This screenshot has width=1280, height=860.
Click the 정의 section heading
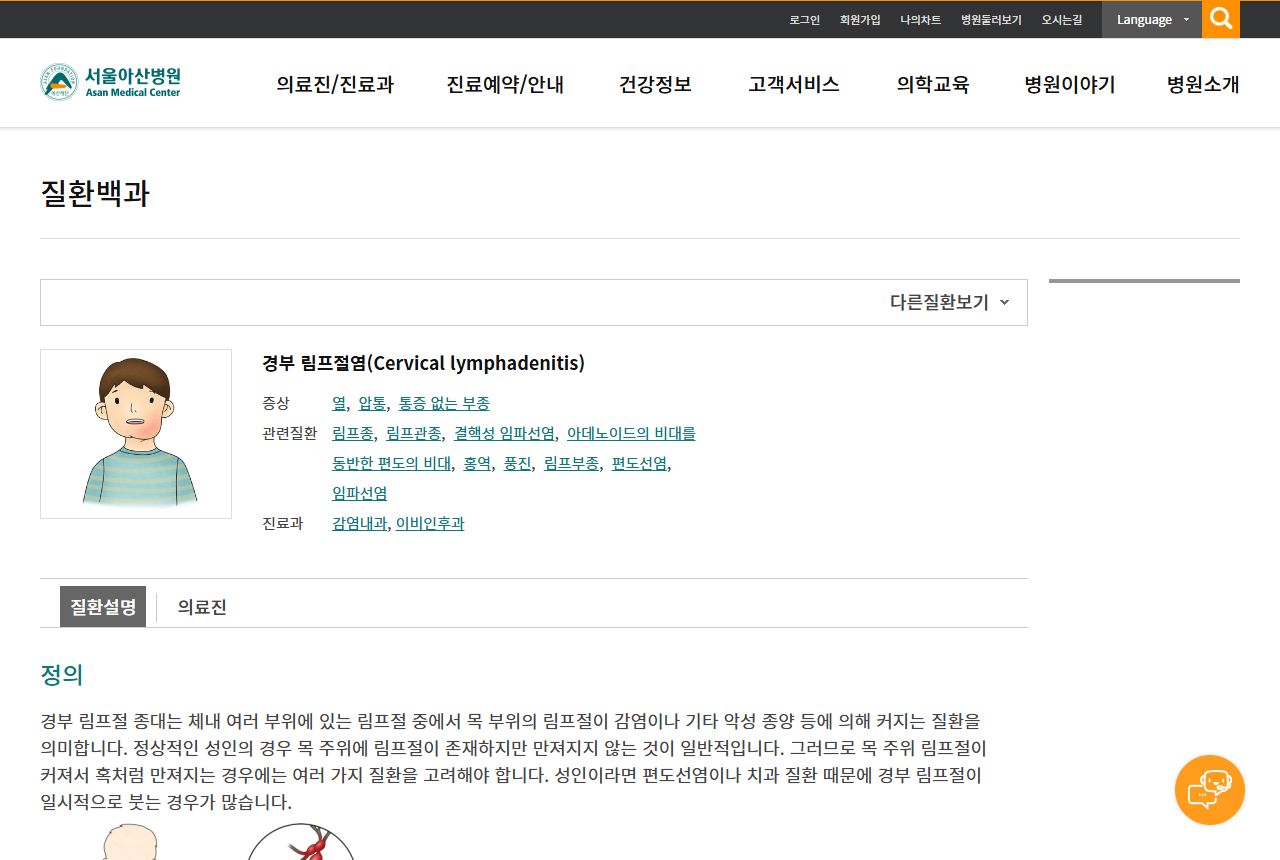click(x=61, y=675)
